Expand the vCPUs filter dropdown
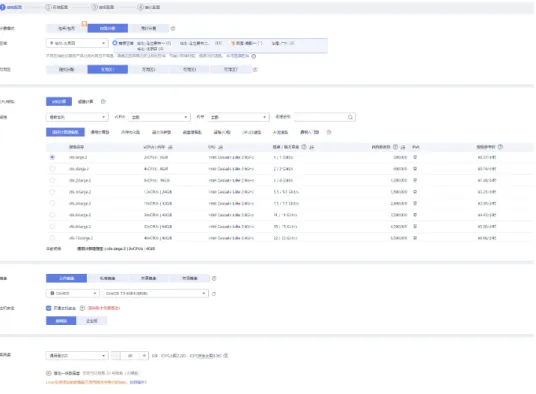This screenshot has height=394, width=536. pos(159,117)
